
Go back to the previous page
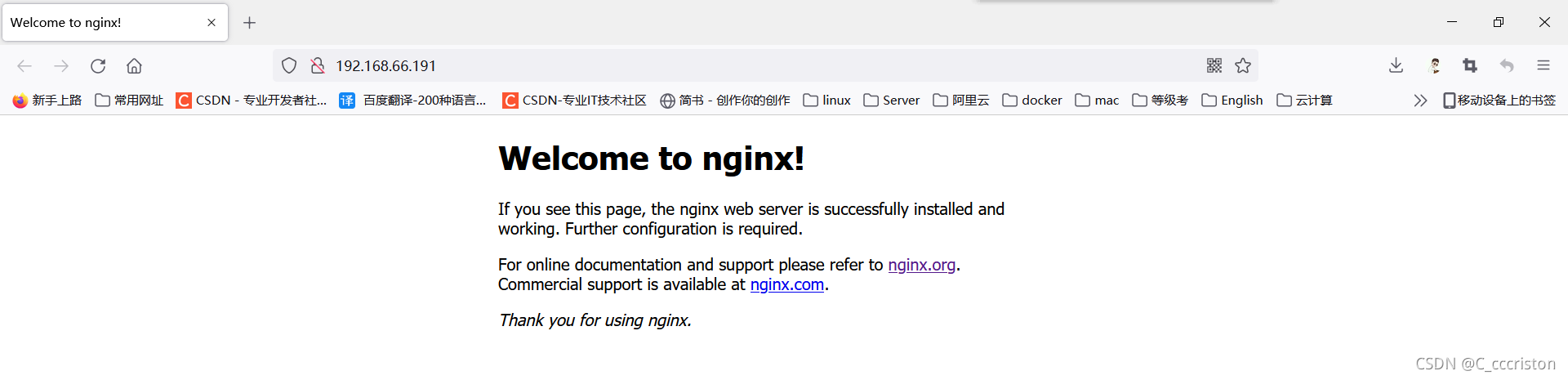click(x=24, y=66)
